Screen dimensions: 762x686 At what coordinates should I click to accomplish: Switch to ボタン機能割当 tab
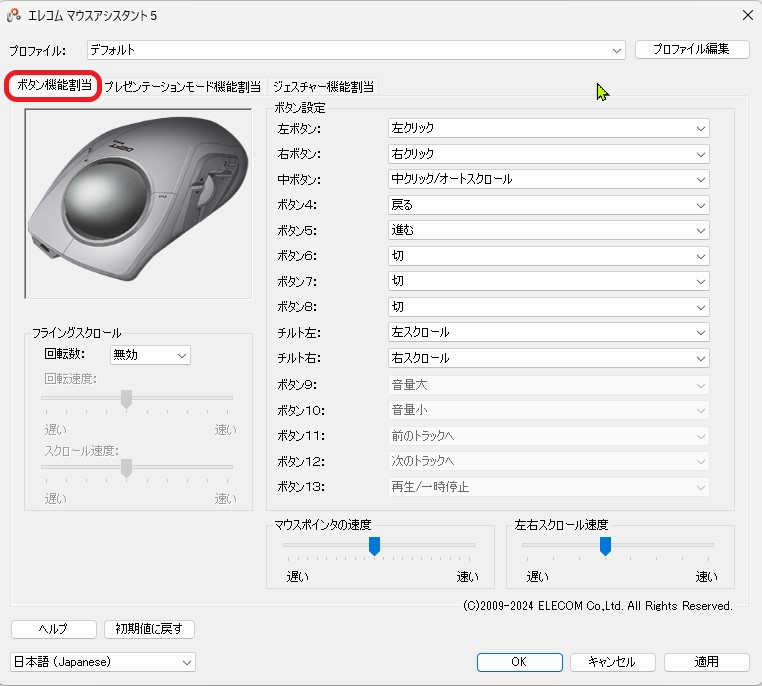point(53,86)
